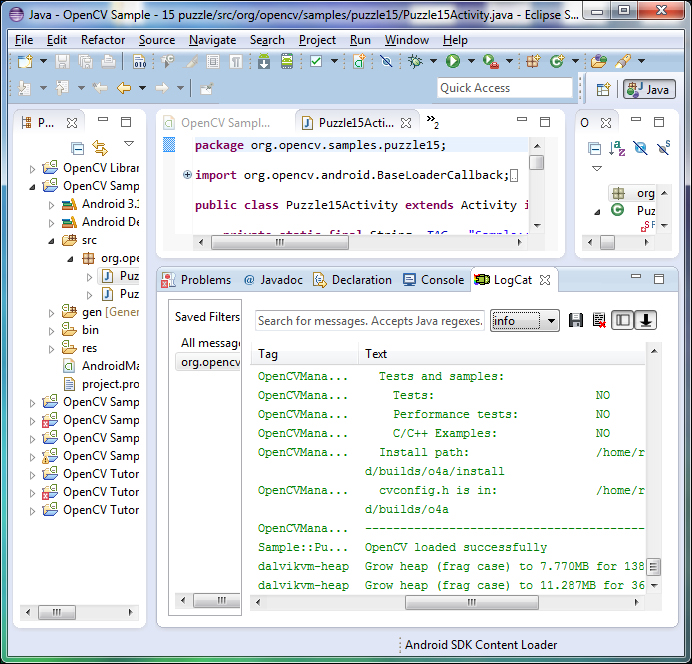Click the Print toolbar icon
The height and width of the screenshot is (664, 692).
pyautogui.click(x=109, y=61)
